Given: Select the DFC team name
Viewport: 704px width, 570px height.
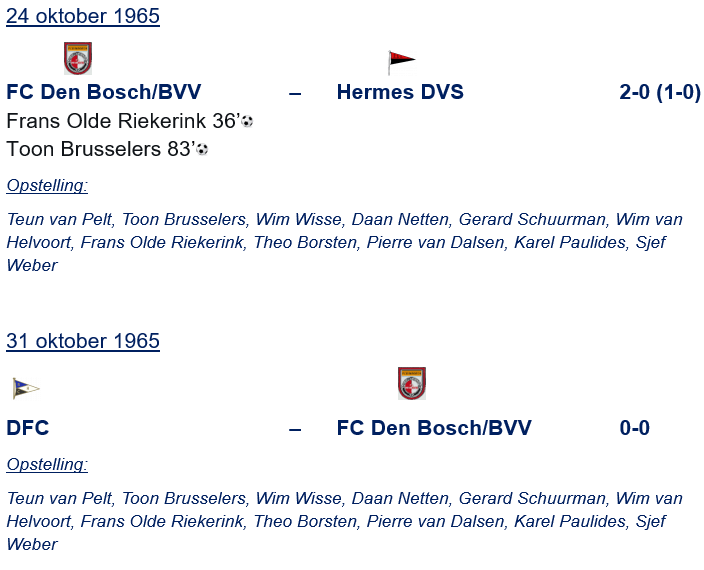Looking at the screenshot, I should tap(28, 428).
